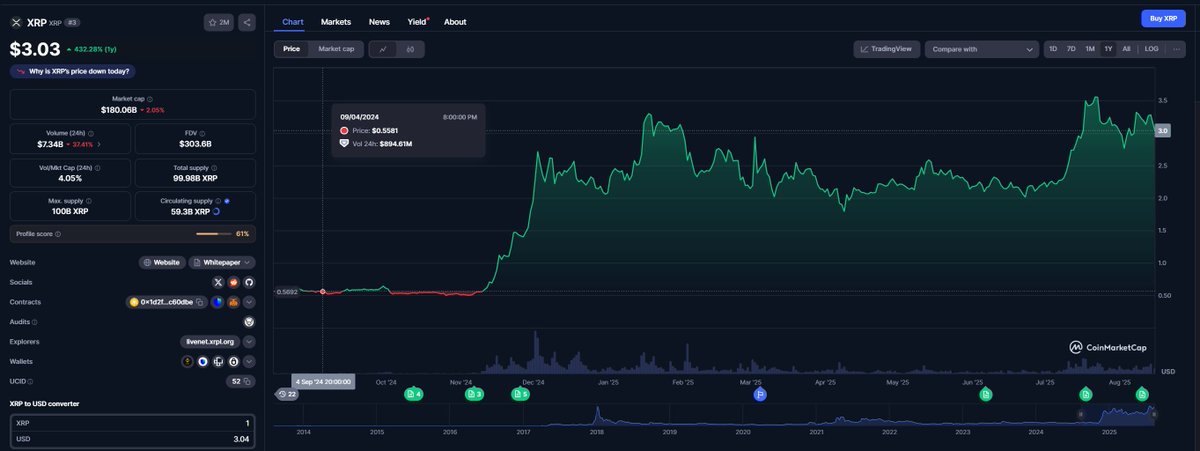Image resolution: width=1200 pixels, height=451 pixels.
Task: Open the third wallet icon in Wallets row
Action: 218,361
